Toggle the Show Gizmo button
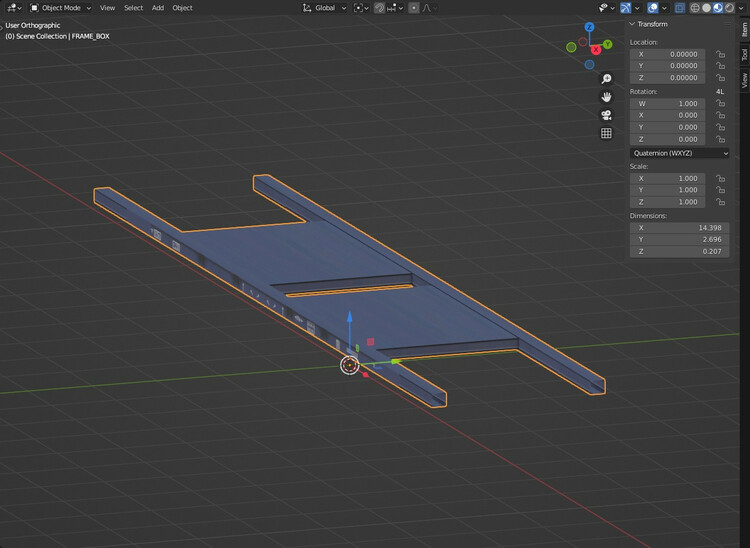Image resolution: width=750 pixels, height=548 pixels. coord(625,8)
